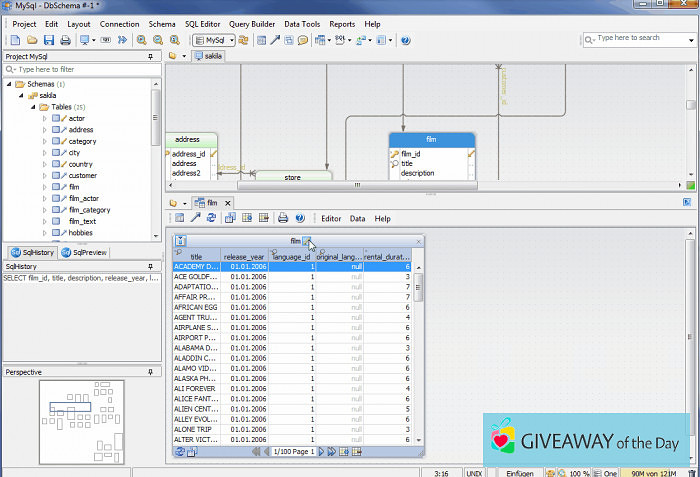Open the MySql database dropdown
700x477 pixels.
(213, 41)
